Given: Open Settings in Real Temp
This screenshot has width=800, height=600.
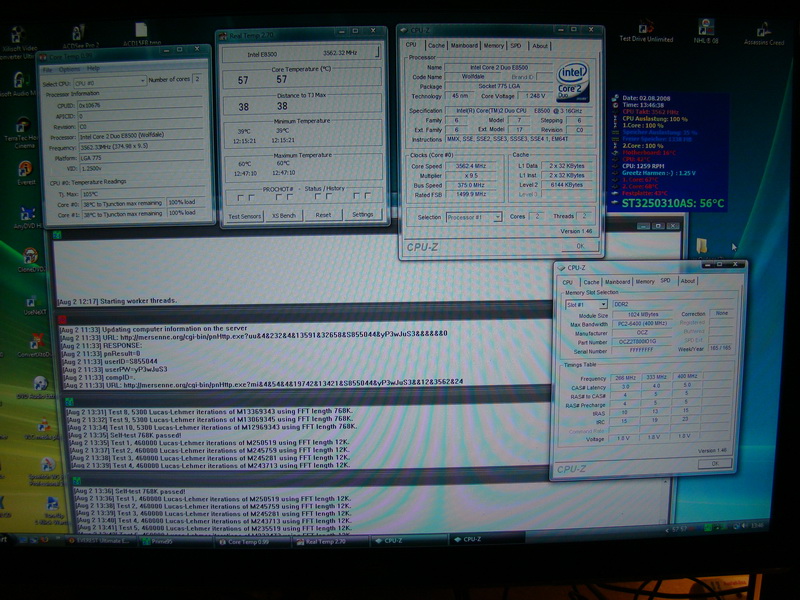Looking at the screenshot, I should 362,215.
